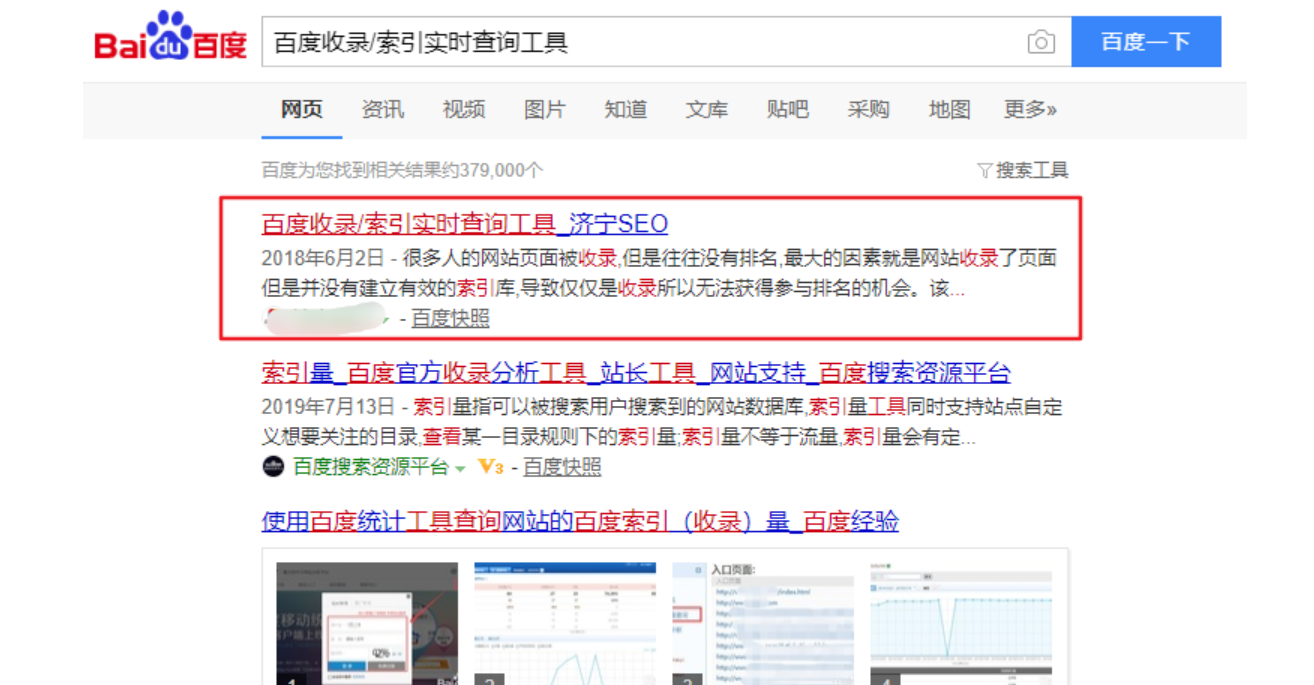
Task: Go to the 贴吧 tab
Action: [x=788, y=110]
